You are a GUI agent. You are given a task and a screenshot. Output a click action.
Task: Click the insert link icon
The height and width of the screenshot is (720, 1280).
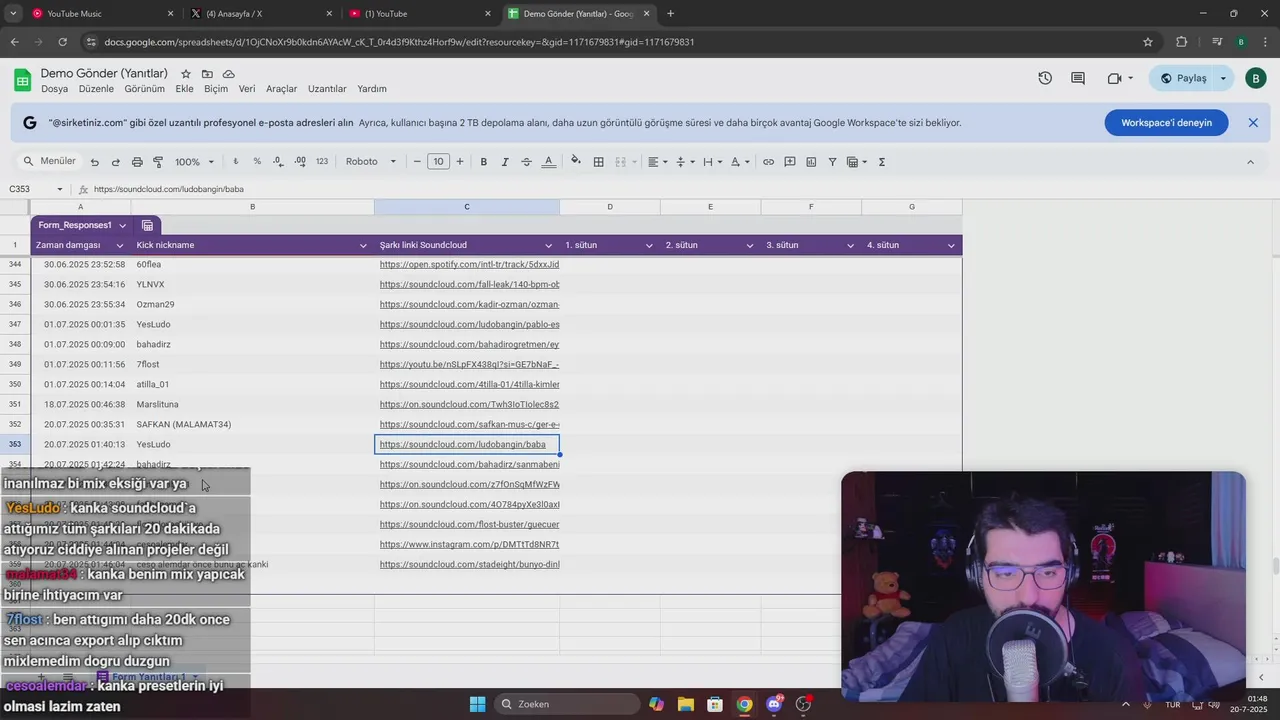(x=768, y=162)
